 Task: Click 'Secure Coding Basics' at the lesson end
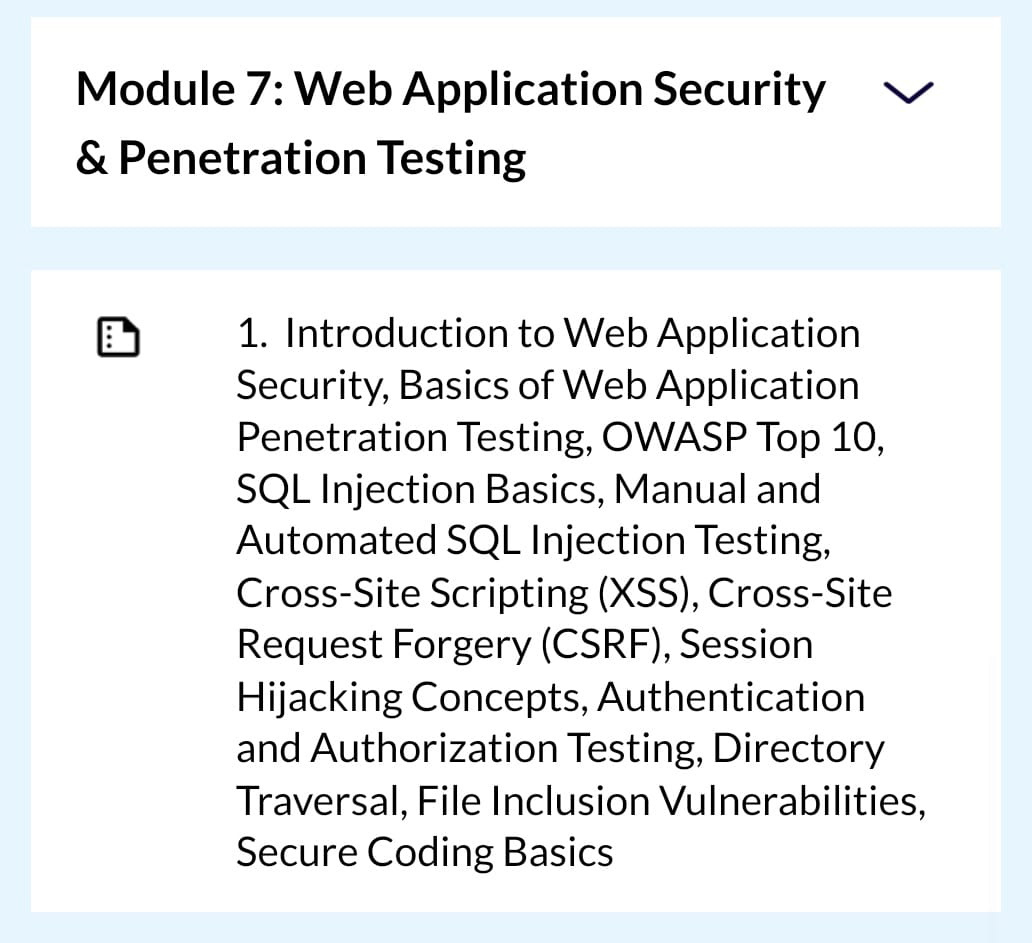tap(425, 853)
